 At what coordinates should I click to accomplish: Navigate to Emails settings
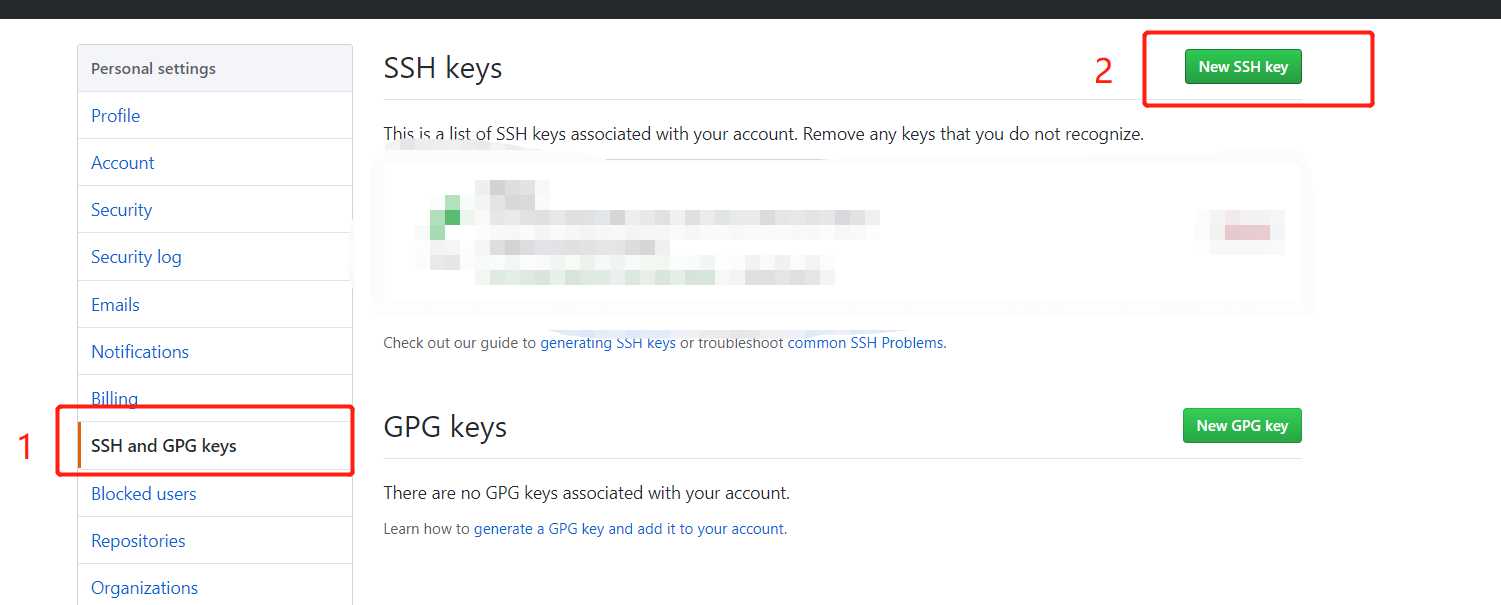coord(115,304)
